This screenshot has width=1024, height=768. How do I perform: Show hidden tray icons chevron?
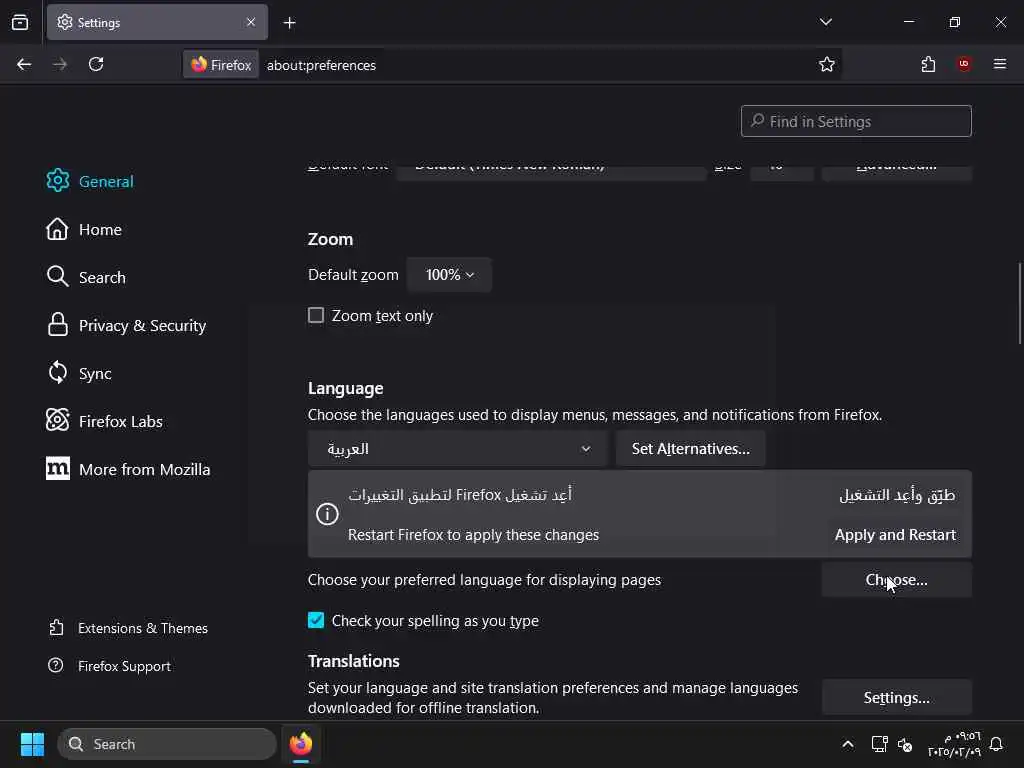[x=848, y=744]
